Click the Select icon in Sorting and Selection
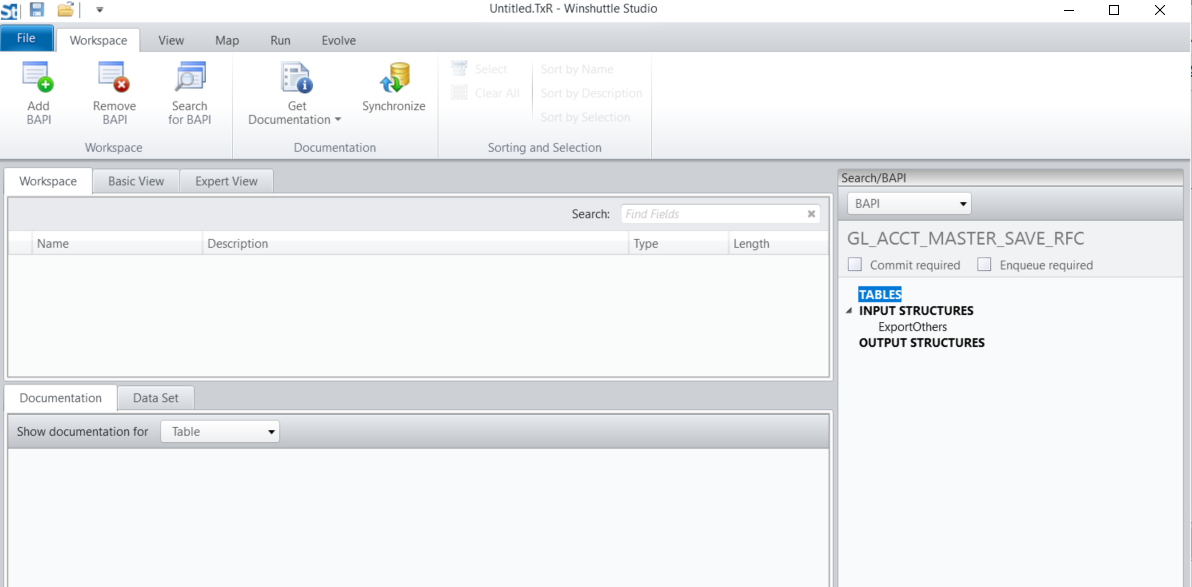The height and width of the screenshot is (587, 1192). pos(458,69)
